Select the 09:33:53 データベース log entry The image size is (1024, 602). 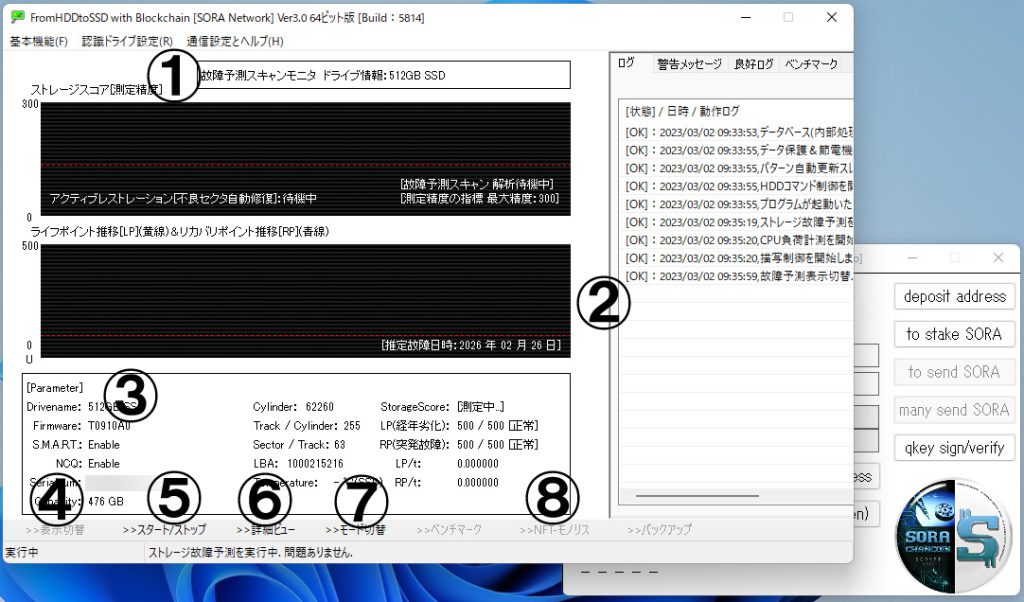coord(738,132)
